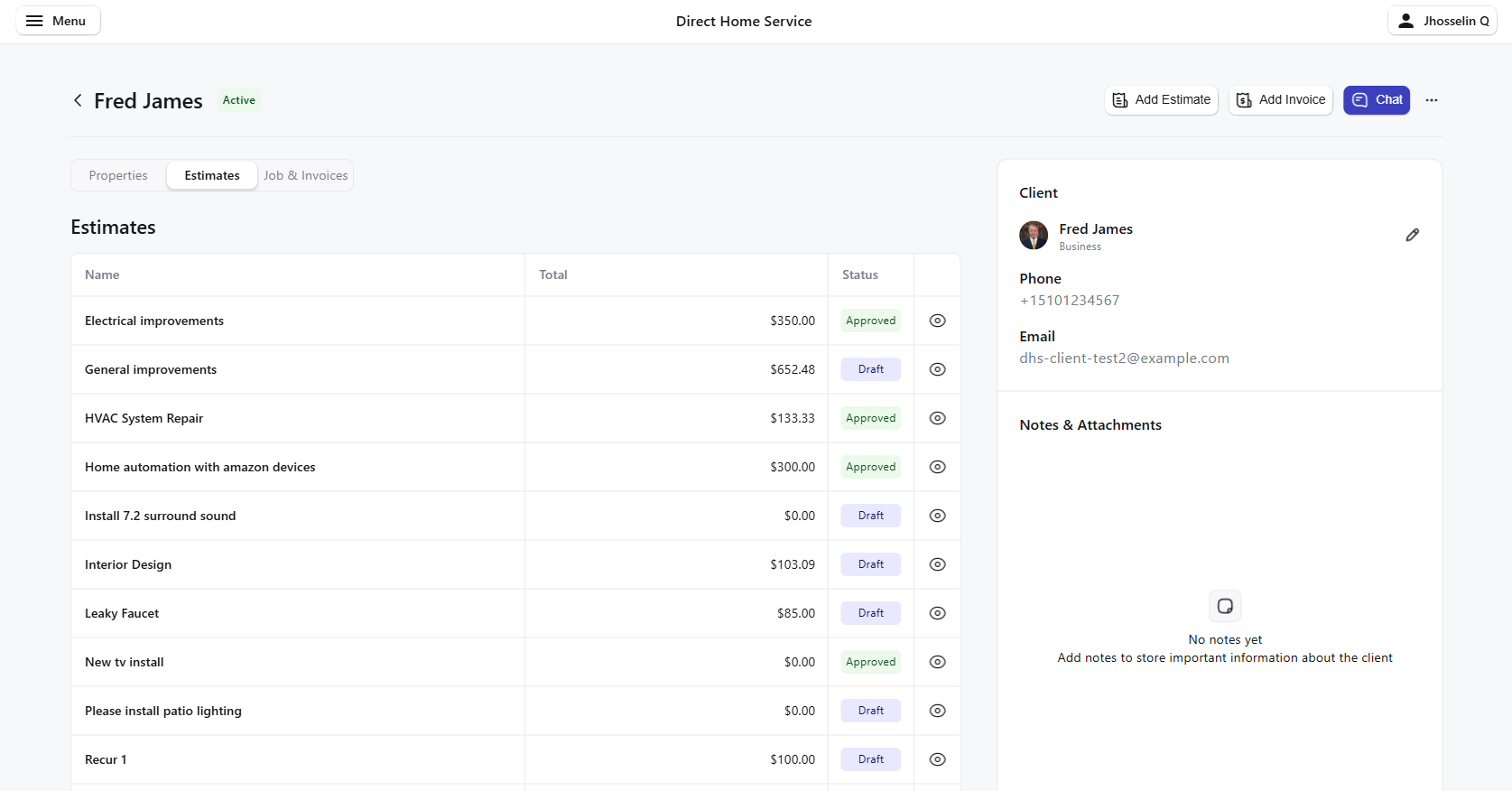This screenshot has width=1512, height=791.
Task: Open Chat with the client
Action: click(x=1376, y=100)
